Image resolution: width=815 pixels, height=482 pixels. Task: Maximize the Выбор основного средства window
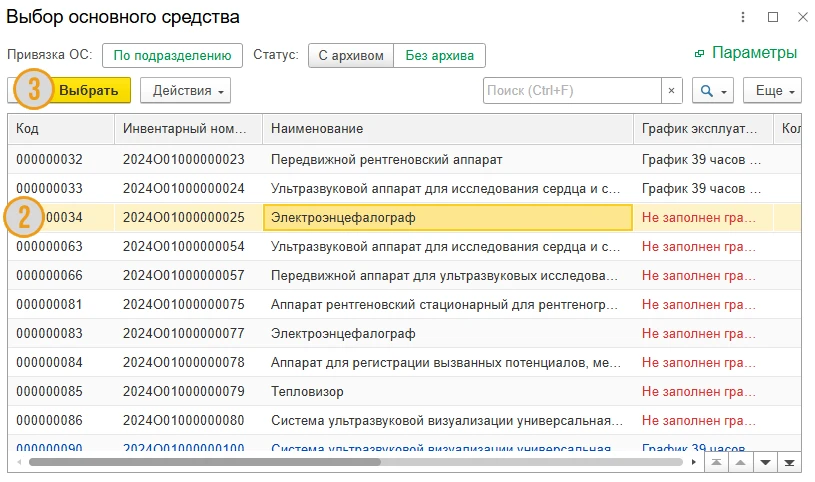click(773, 17)
